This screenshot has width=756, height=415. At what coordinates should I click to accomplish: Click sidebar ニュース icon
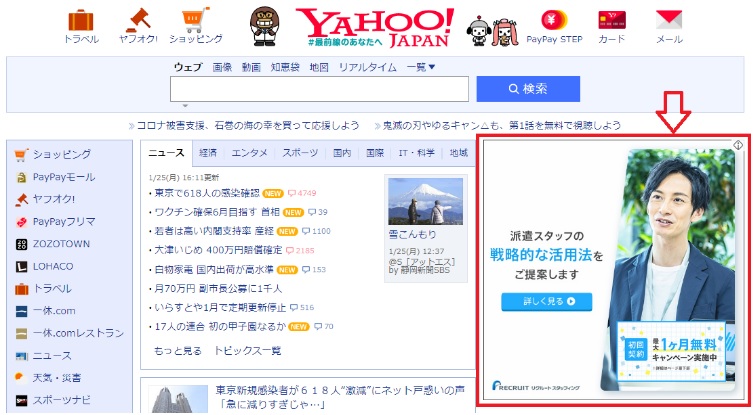(21, 356)
